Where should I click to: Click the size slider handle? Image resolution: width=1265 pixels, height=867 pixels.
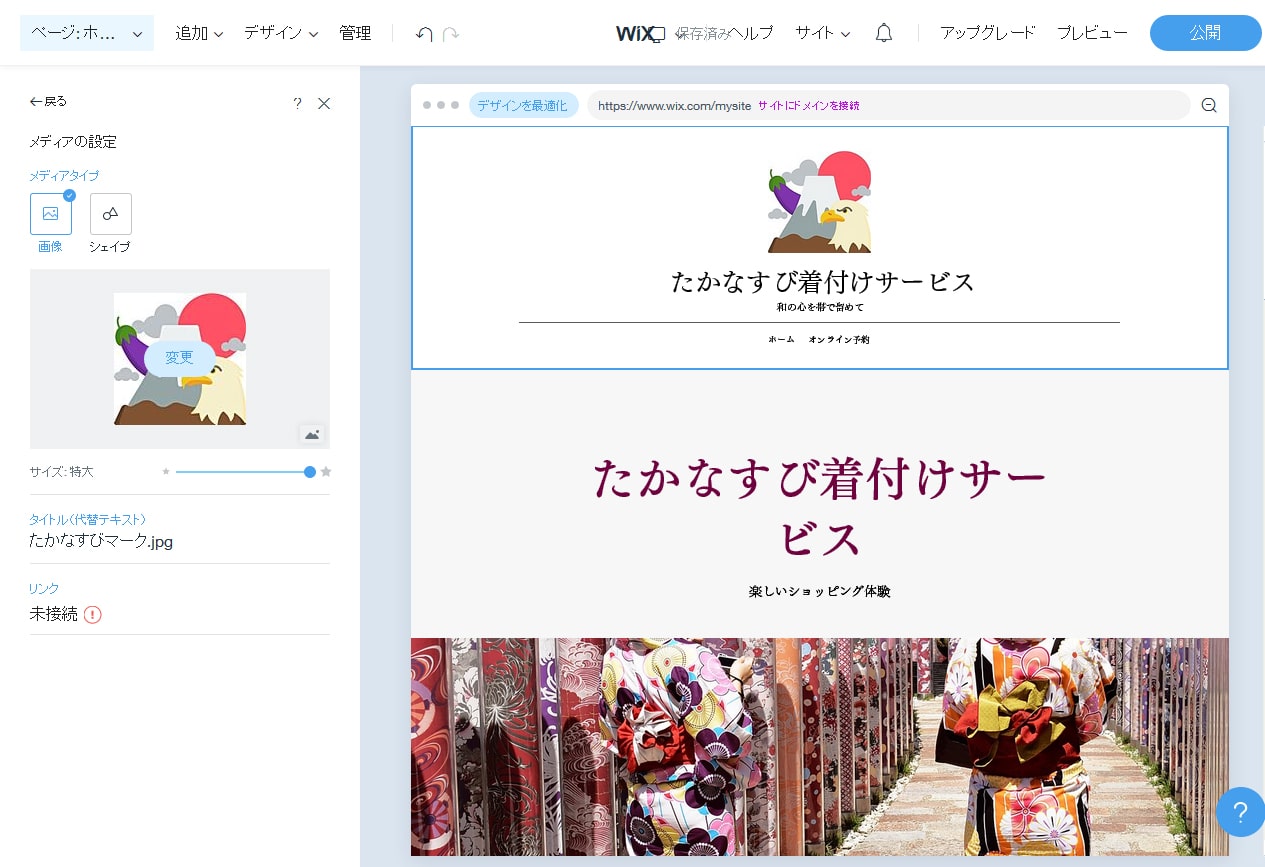pos(310,471)
